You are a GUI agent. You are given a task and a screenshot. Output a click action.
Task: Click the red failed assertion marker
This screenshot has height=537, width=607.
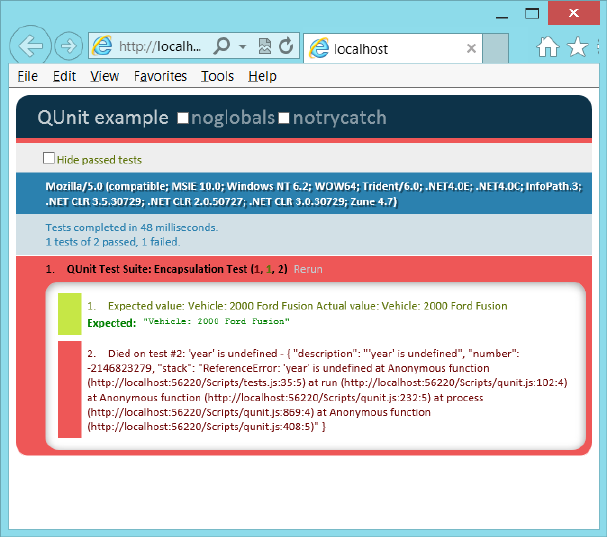tap(70, 389)
